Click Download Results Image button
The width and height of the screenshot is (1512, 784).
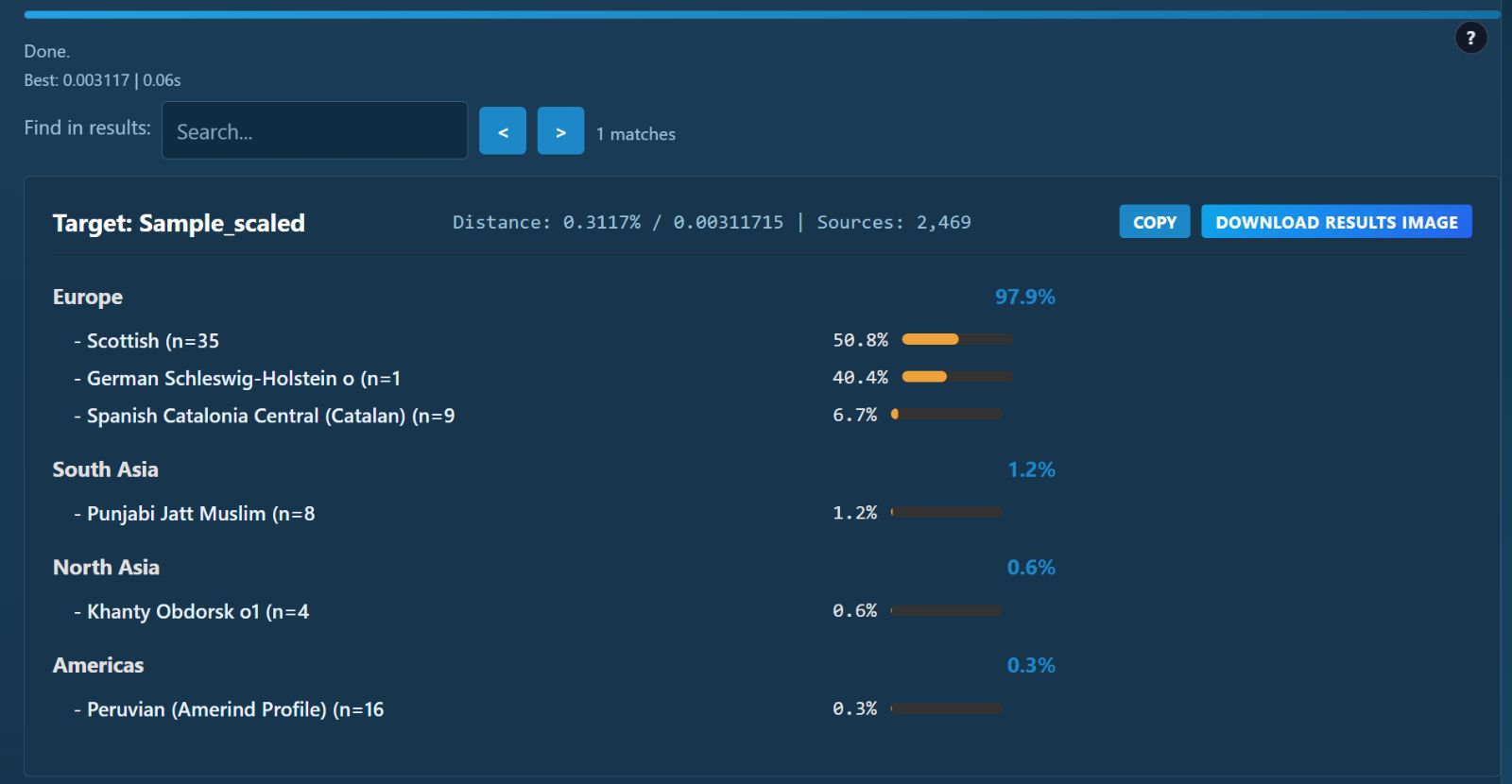[1335, 222]
